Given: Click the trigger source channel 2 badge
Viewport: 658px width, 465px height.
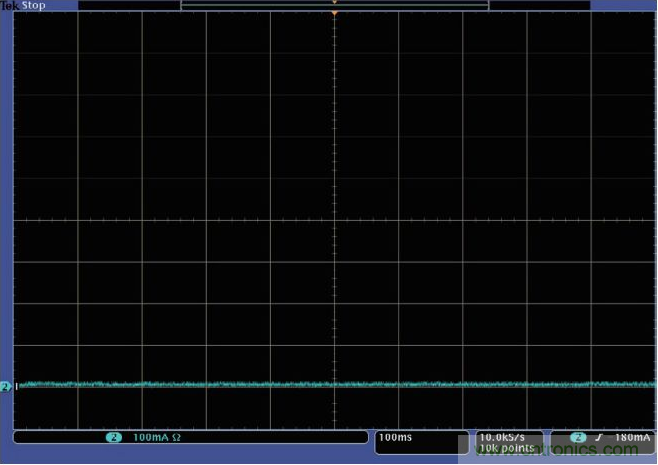Looking at the screenshot, I should coord(577,438).
